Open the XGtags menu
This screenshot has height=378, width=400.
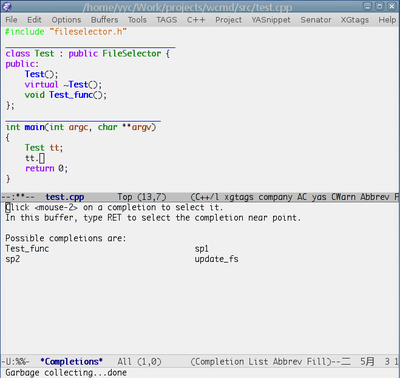tap(355, 20)
